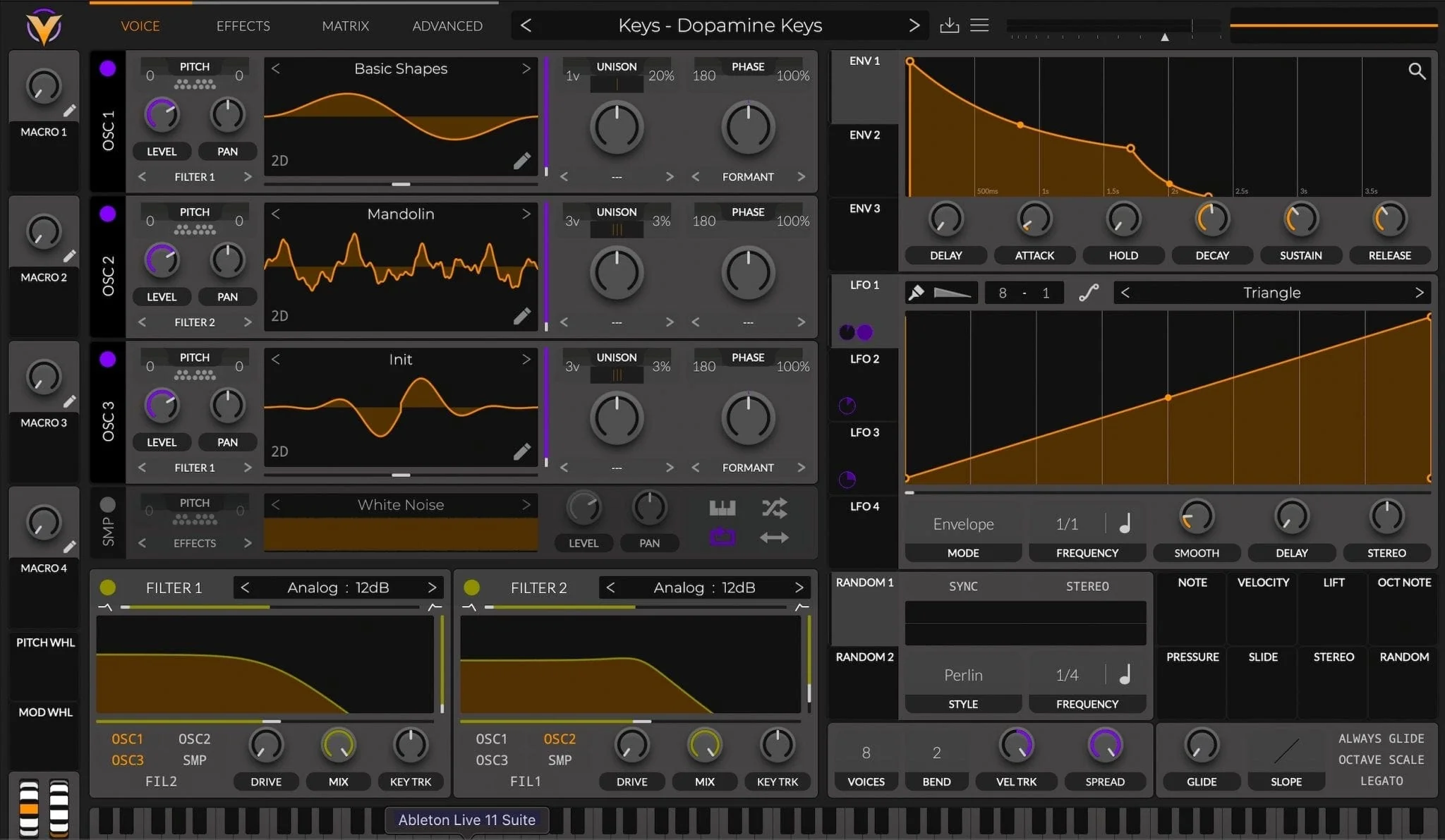Screen dimensions: 1445x840
Task: Click the save preset icon
Action: (950, 25)
